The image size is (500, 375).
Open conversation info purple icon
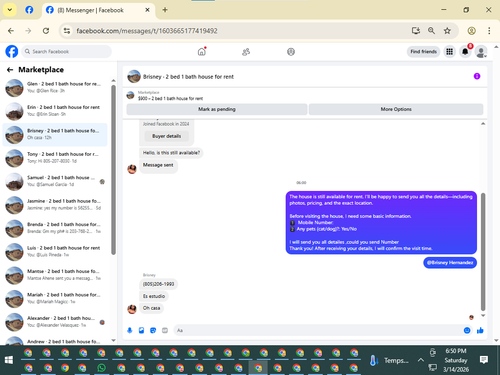pyautogui.click(x=477, y=76)
